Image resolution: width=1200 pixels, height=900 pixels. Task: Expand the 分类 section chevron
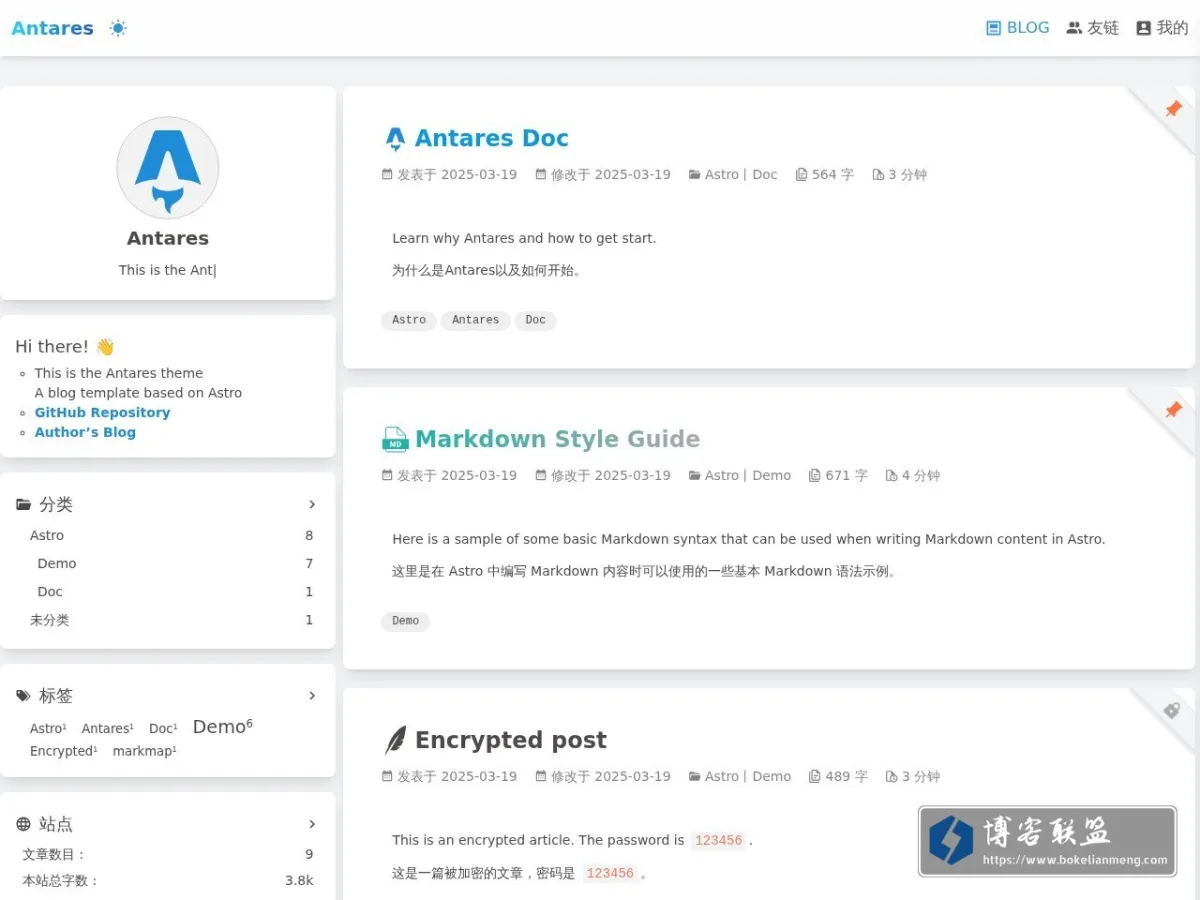tap(312, 504)
